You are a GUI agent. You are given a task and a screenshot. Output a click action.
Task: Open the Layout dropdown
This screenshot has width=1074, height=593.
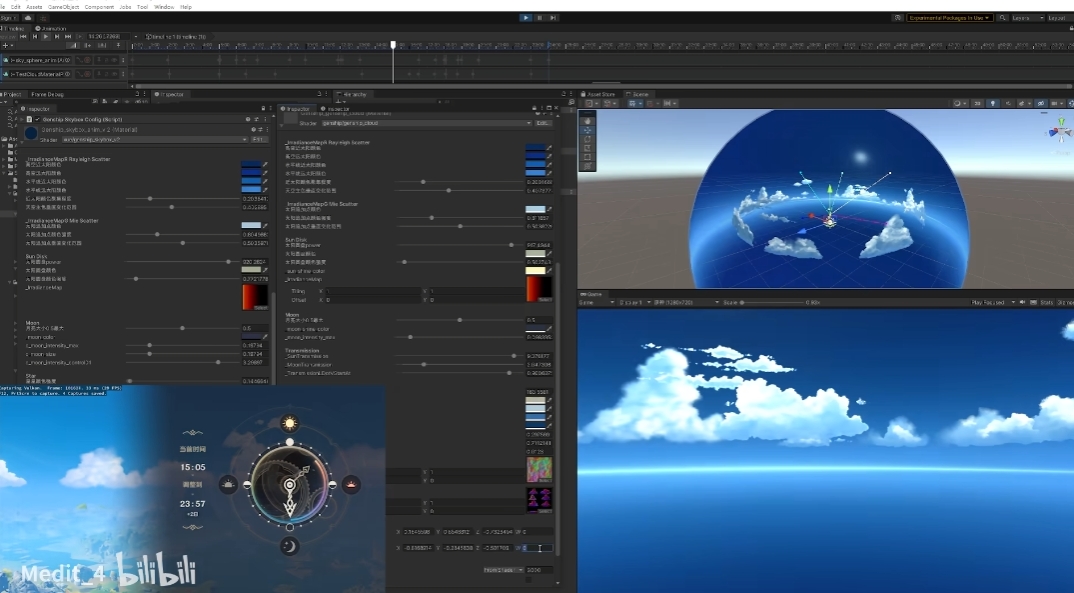(1060, 18)
